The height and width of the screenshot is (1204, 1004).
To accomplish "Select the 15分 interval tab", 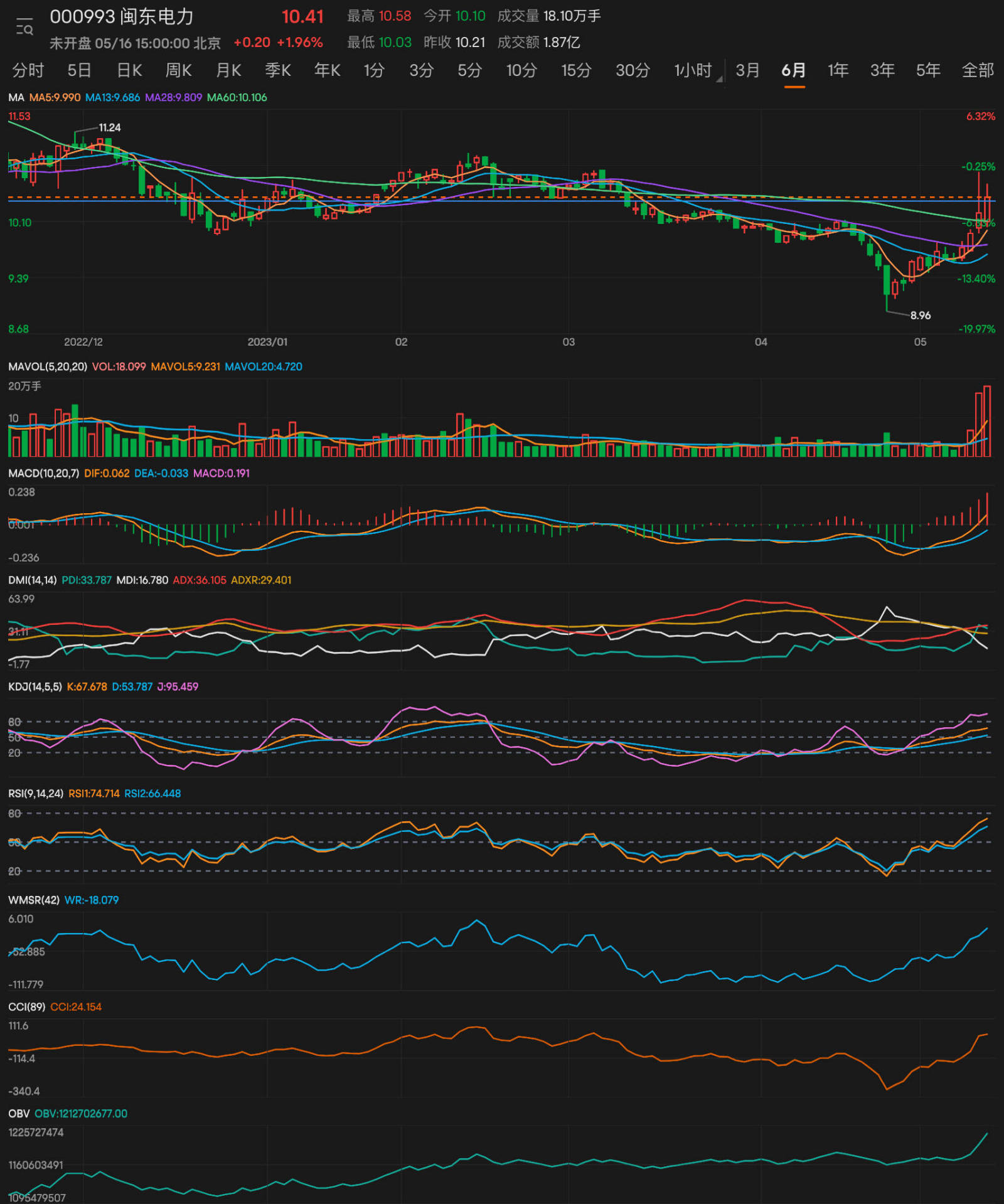I will [576, 70].
